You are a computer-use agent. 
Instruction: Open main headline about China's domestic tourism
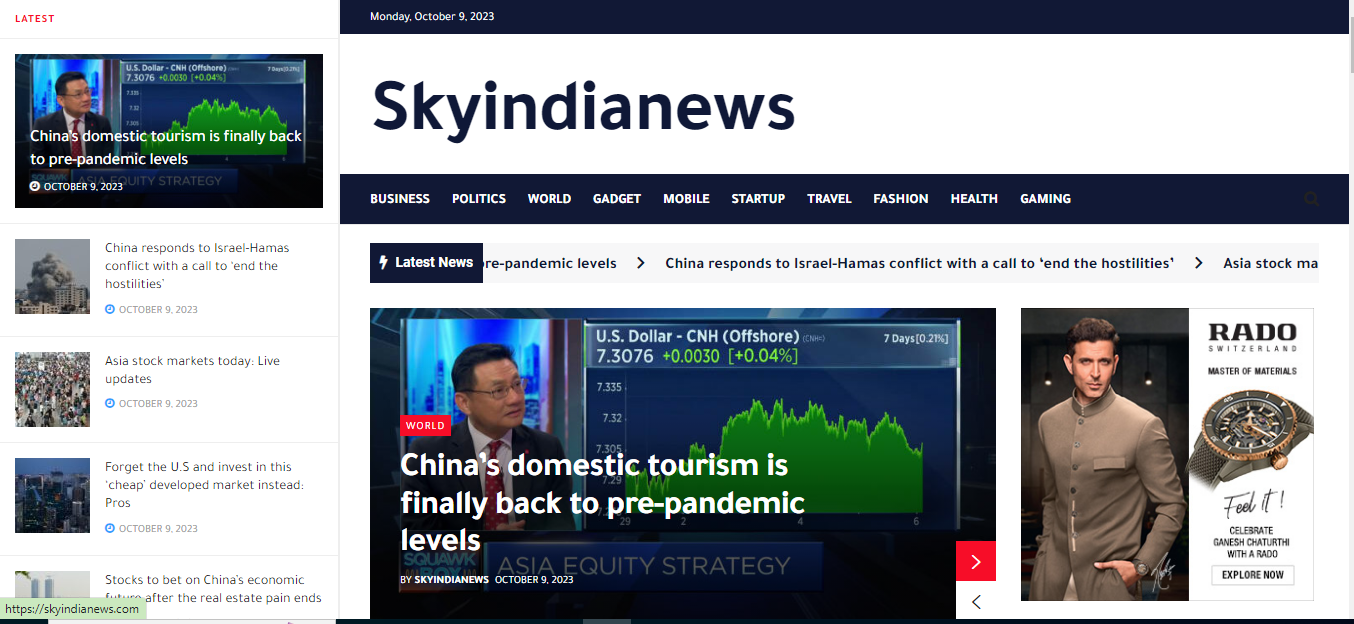point(602,502)
